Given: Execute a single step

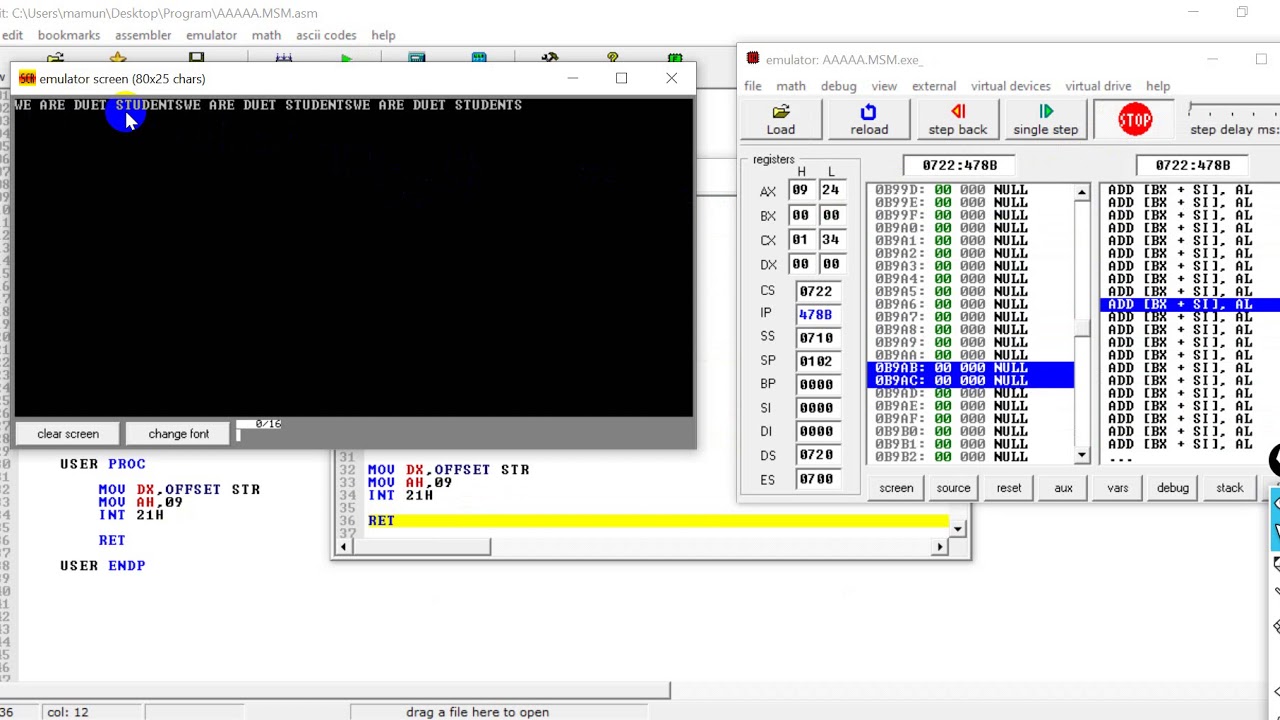Looking at the screenshot, I should tap(1045, 119).
